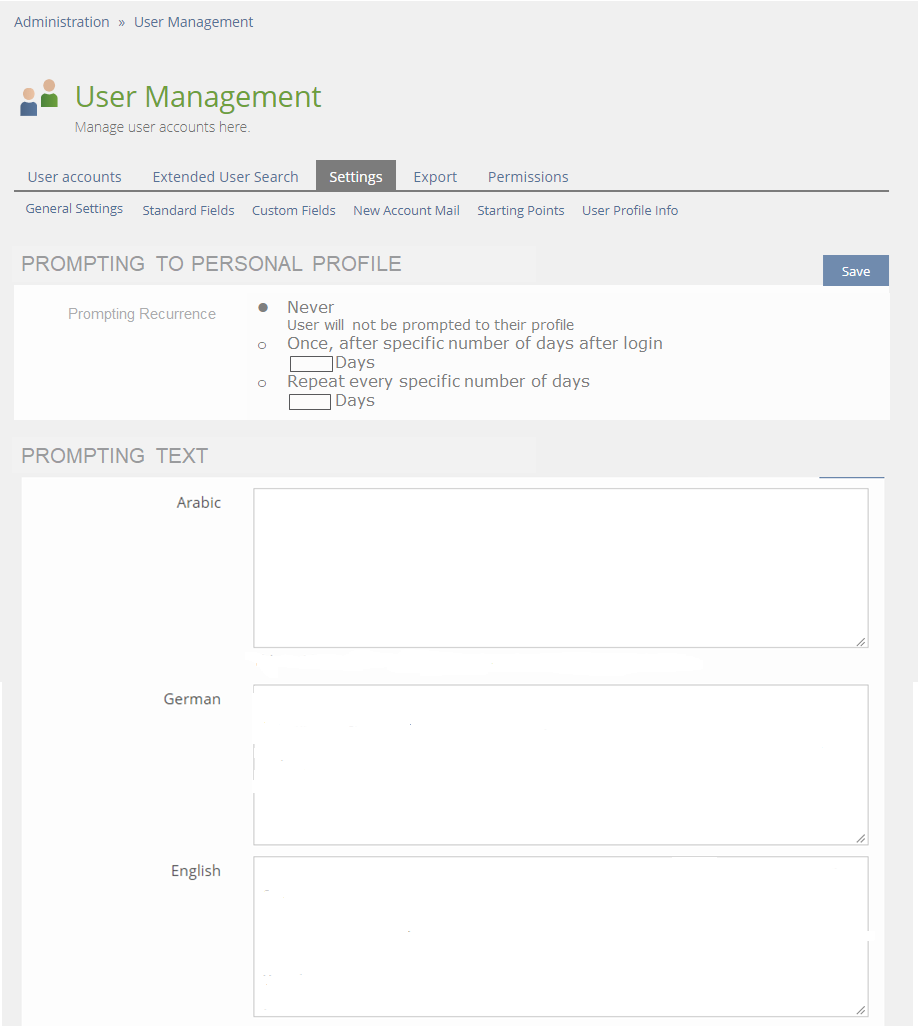Click User Management breadcrumb link
Screen dimensions: 918x1026
[193, 22]
